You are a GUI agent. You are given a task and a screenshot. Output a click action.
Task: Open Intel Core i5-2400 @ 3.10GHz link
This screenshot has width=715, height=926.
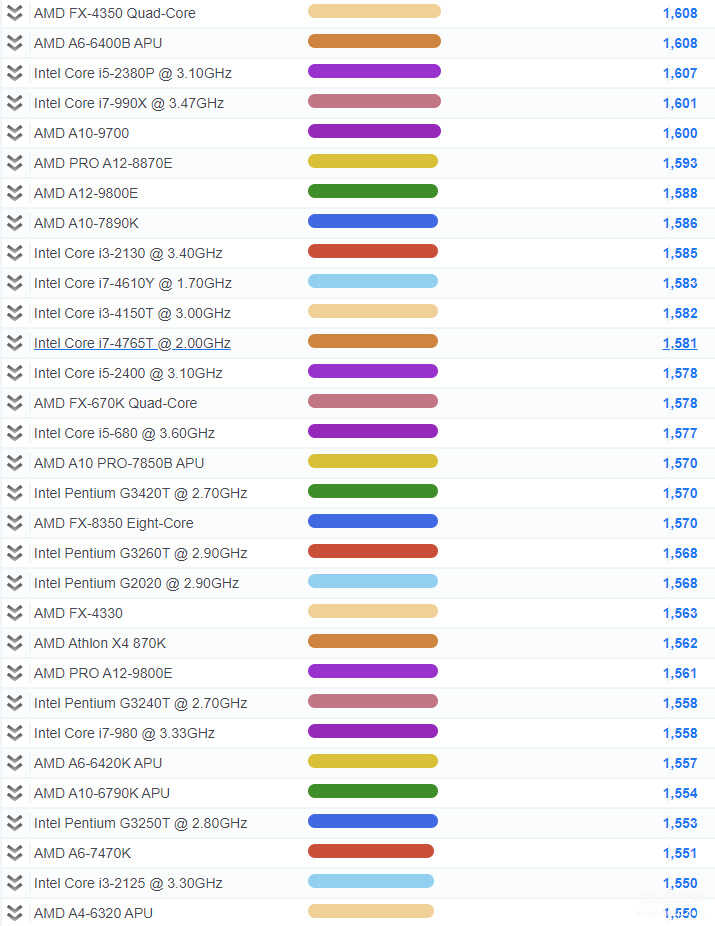tap(128, 373)
